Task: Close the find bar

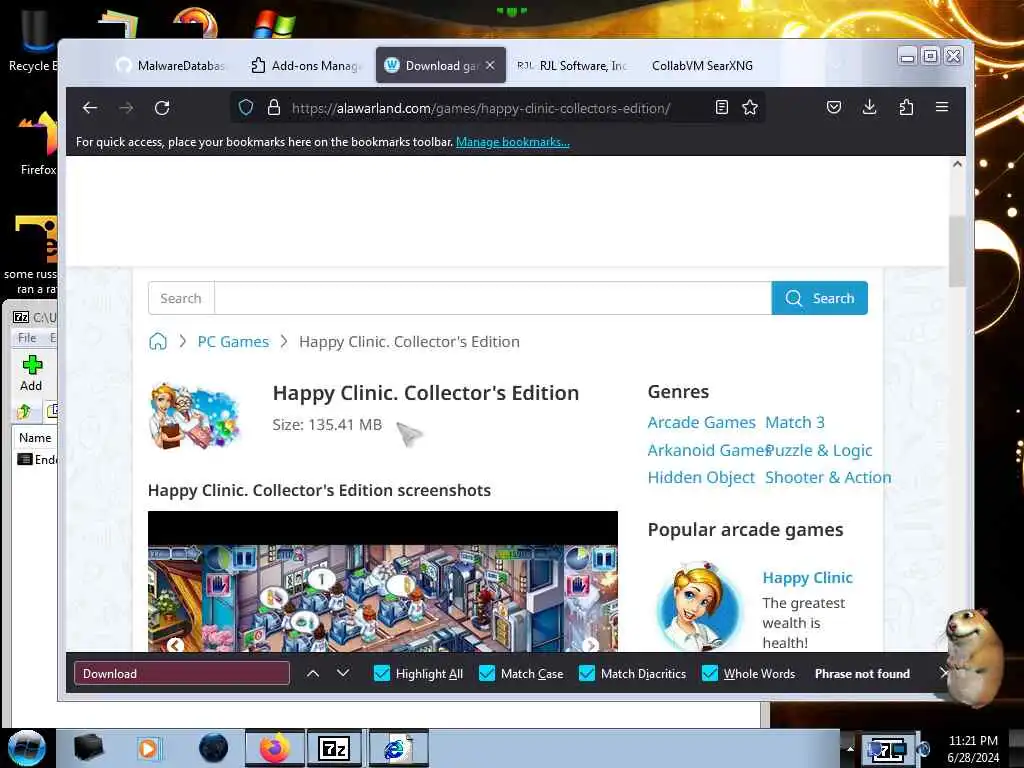Action: (943, 673)
